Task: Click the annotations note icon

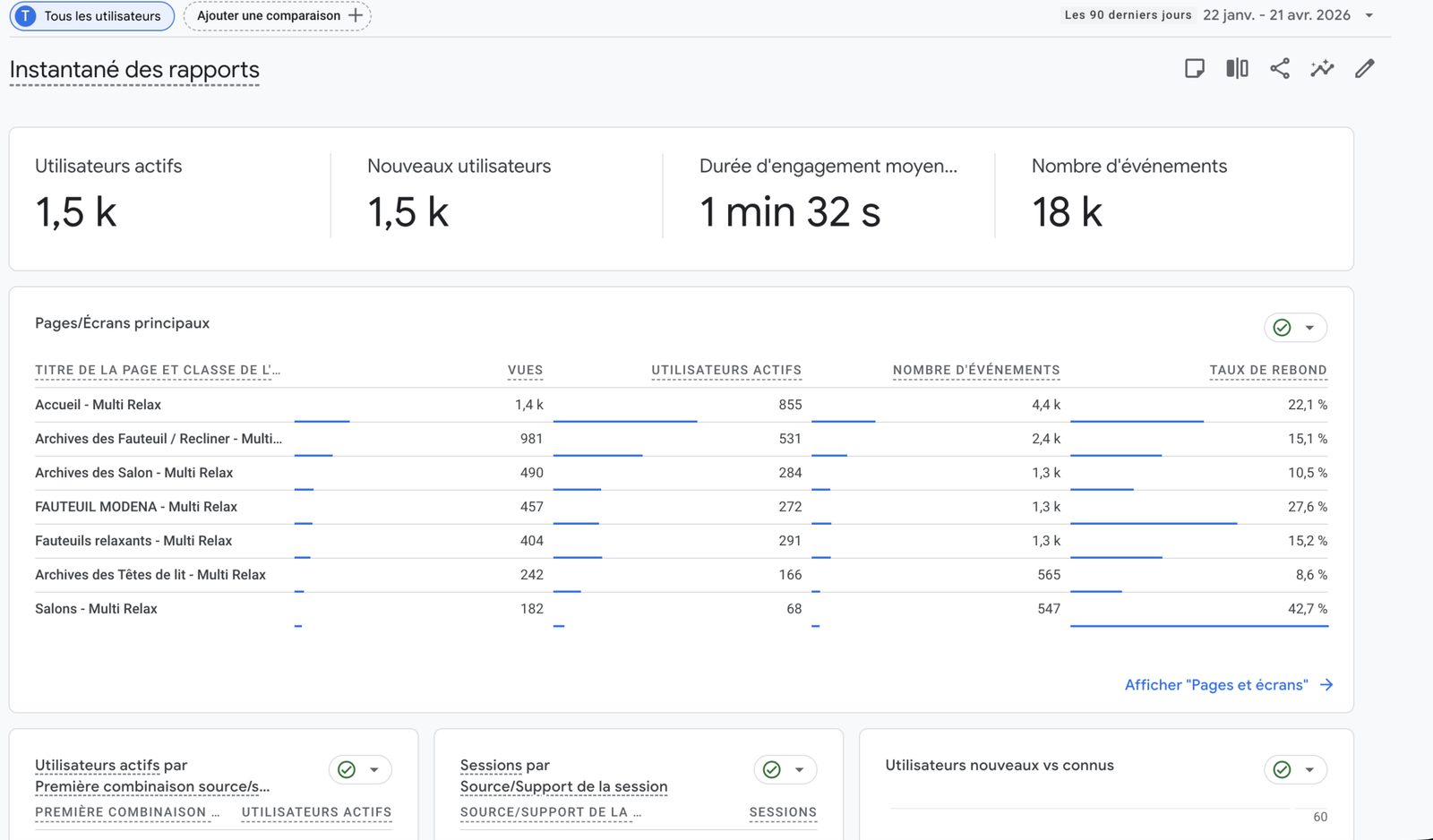Action: 1194,69
